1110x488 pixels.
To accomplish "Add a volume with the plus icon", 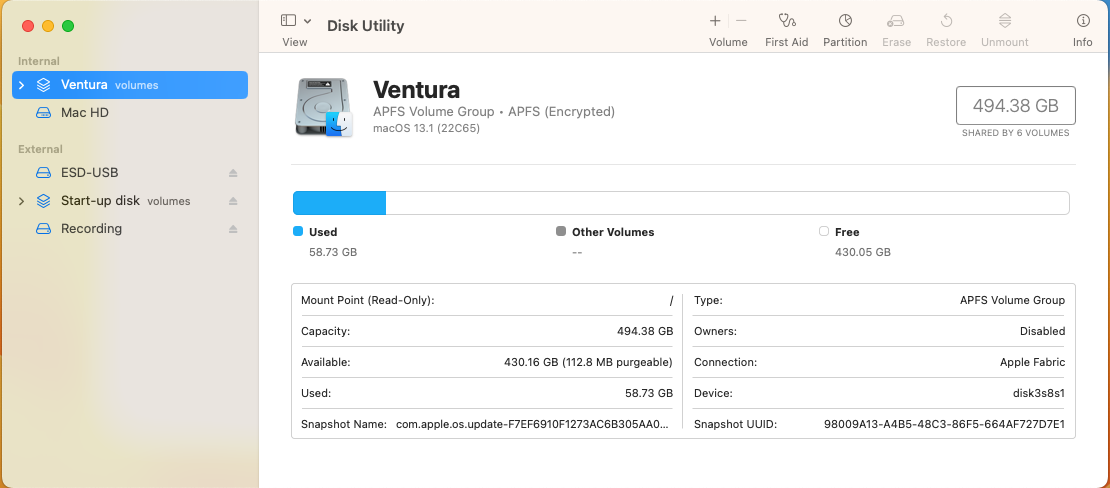I will click(x=715, y=21).
